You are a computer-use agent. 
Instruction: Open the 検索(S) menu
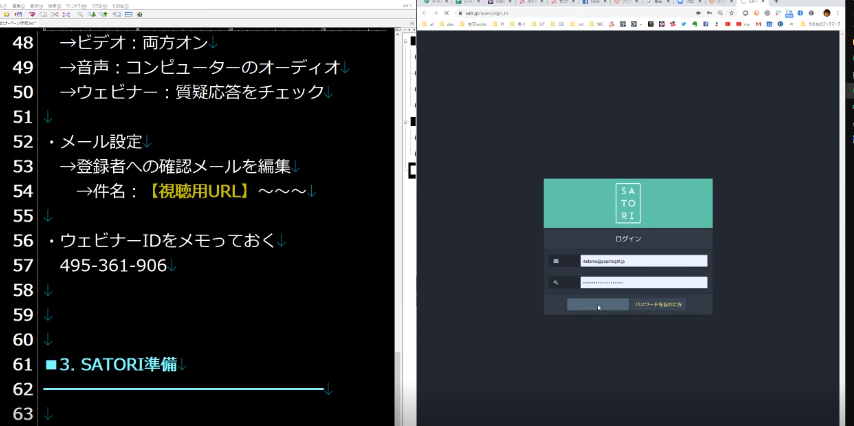pyautogui.click(x=52, y=5)
